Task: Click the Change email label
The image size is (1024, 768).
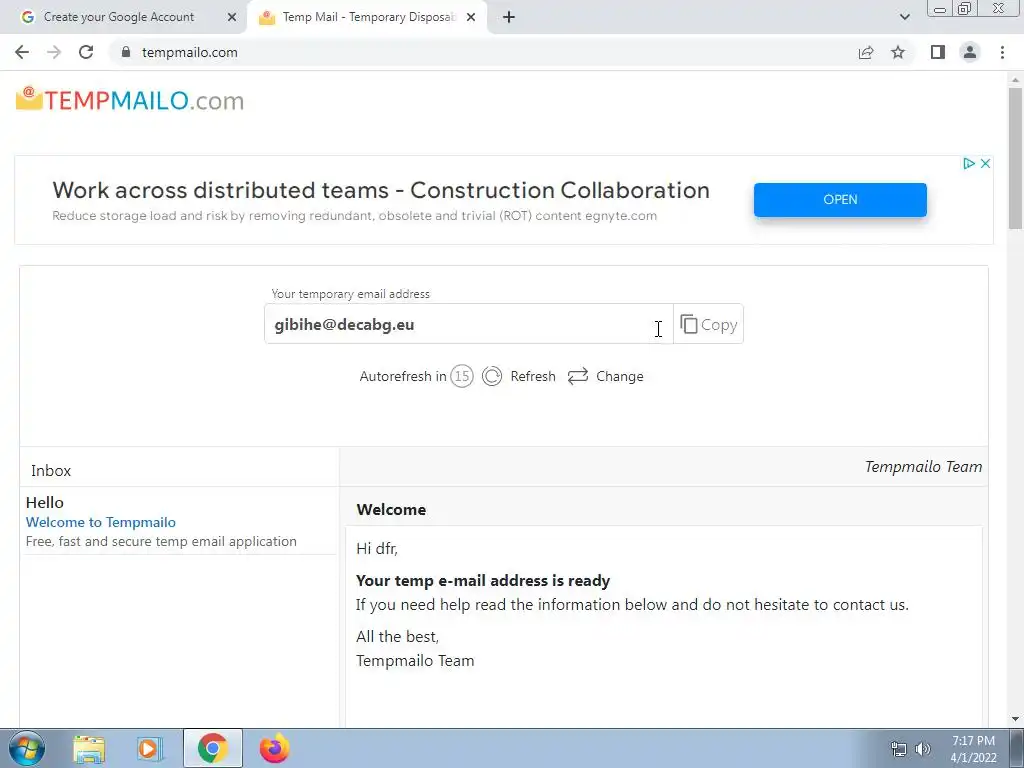Action: click(620, 376)
